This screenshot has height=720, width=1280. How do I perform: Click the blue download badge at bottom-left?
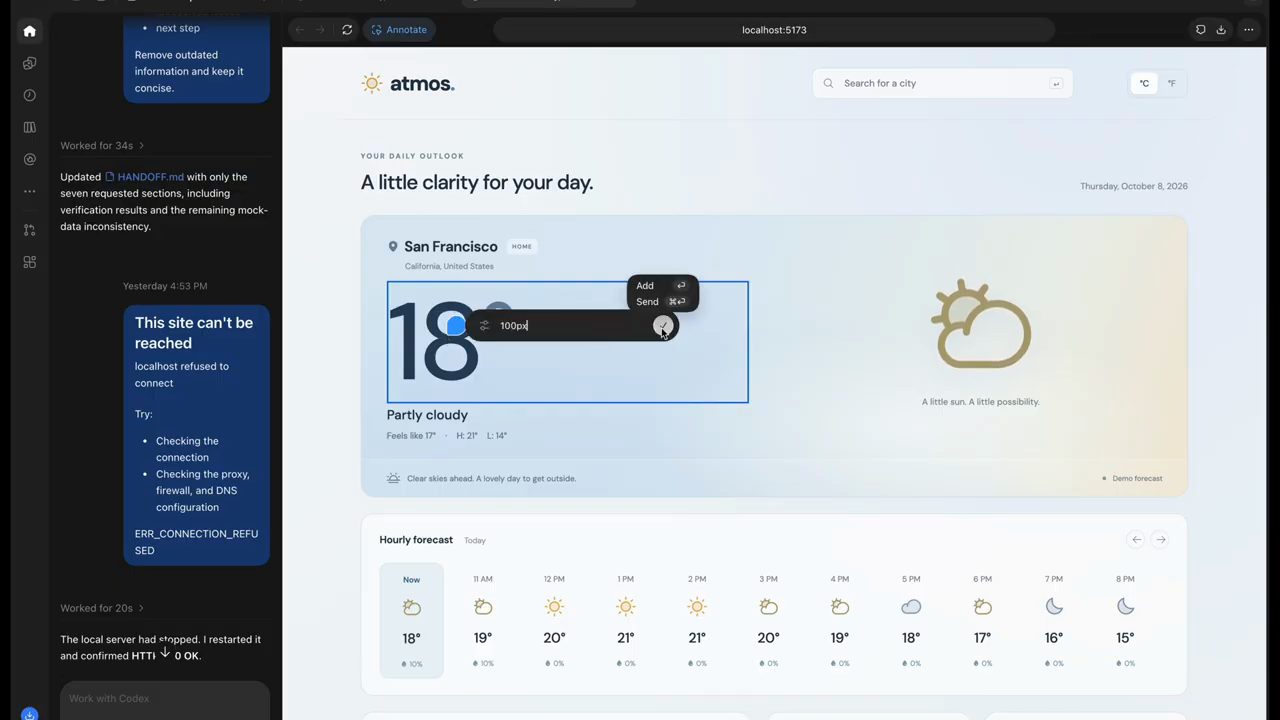(29, 714)
